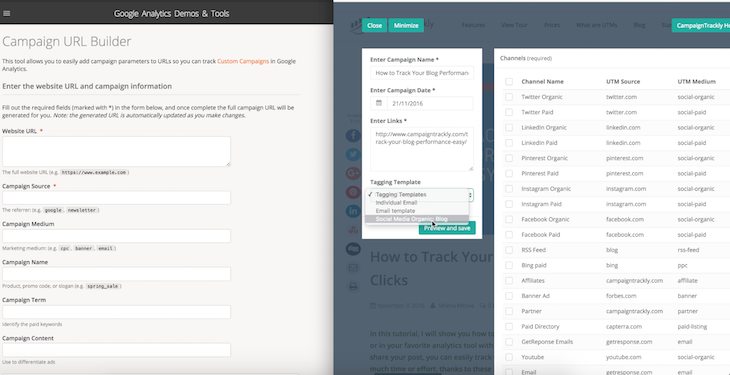
Task: Click the paid-listing medium cell
Action: click(x=692, y=327)
